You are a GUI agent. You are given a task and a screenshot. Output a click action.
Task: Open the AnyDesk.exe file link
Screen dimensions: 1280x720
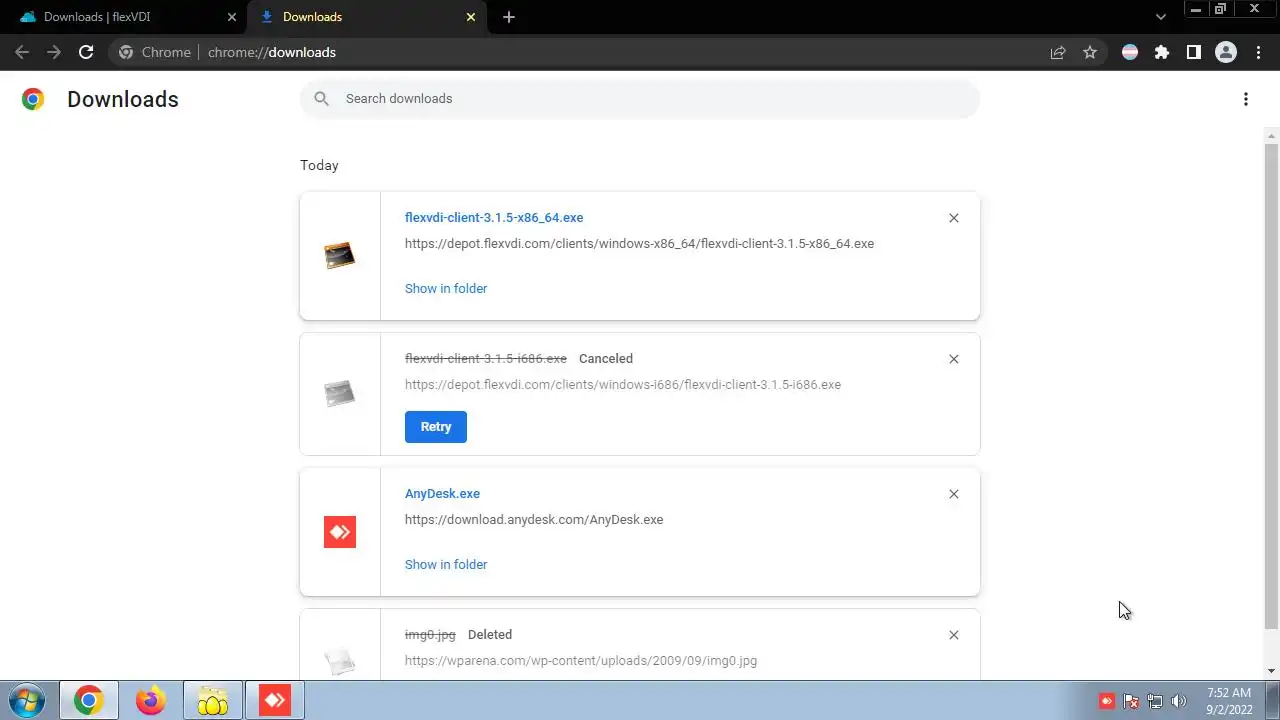pos(442,493)
